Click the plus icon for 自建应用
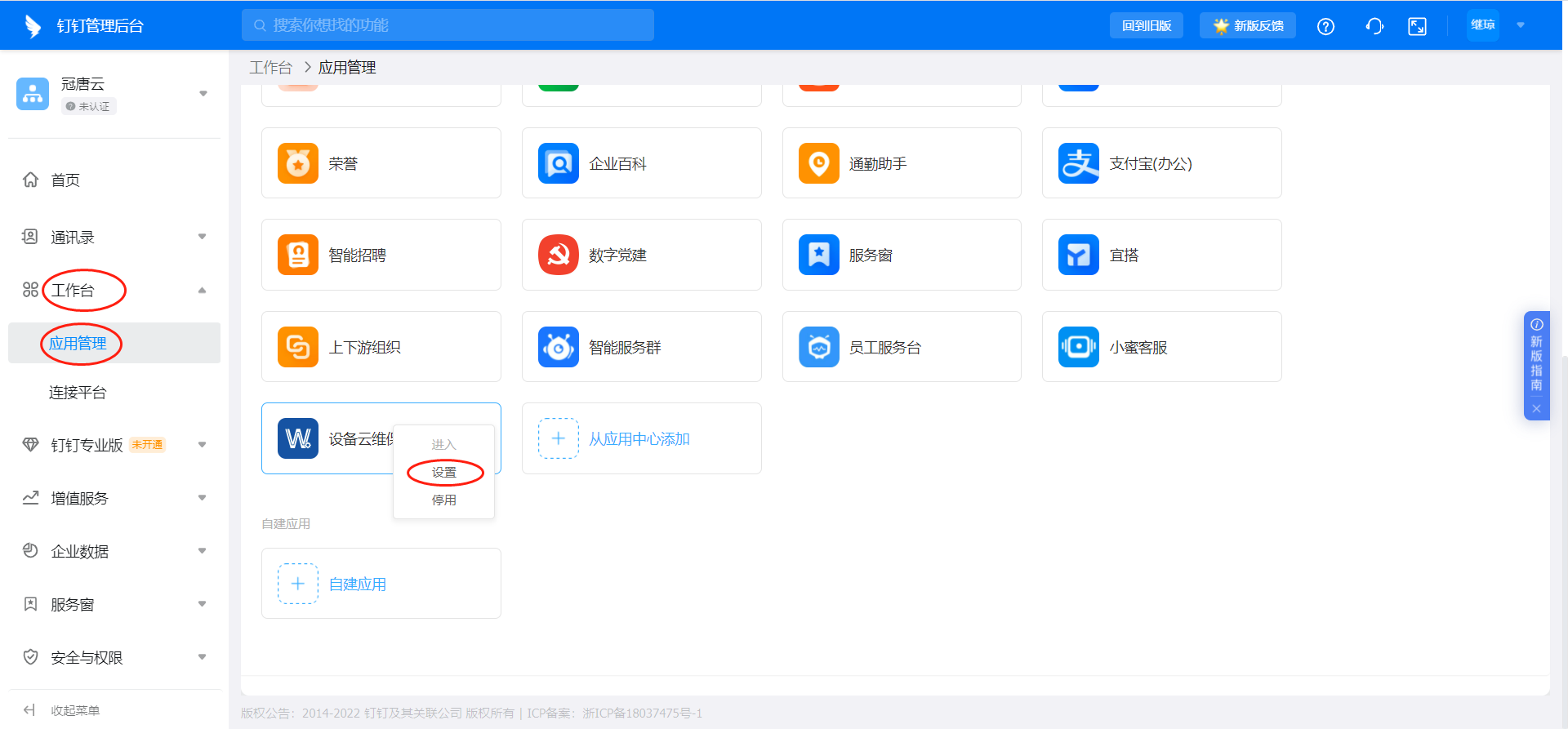The height and width of the screenshot is (729, 1568). click(x=298, y=584)
